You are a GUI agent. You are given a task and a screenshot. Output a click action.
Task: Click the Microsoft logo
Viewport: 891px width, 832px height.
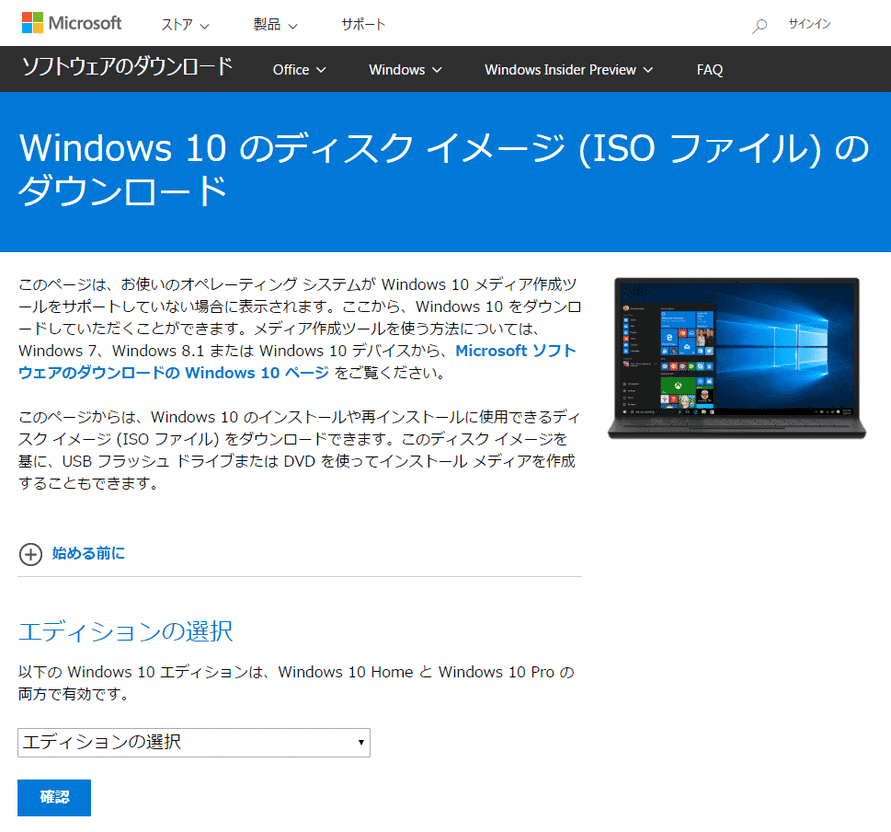click(72, 23)
